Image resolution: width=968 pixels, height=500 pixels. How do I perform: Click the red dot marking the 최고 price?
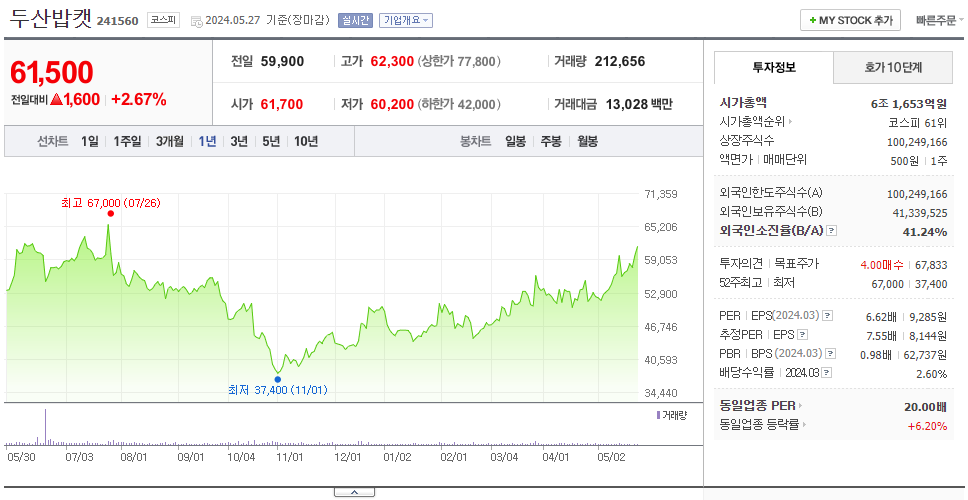pos(111,214)
